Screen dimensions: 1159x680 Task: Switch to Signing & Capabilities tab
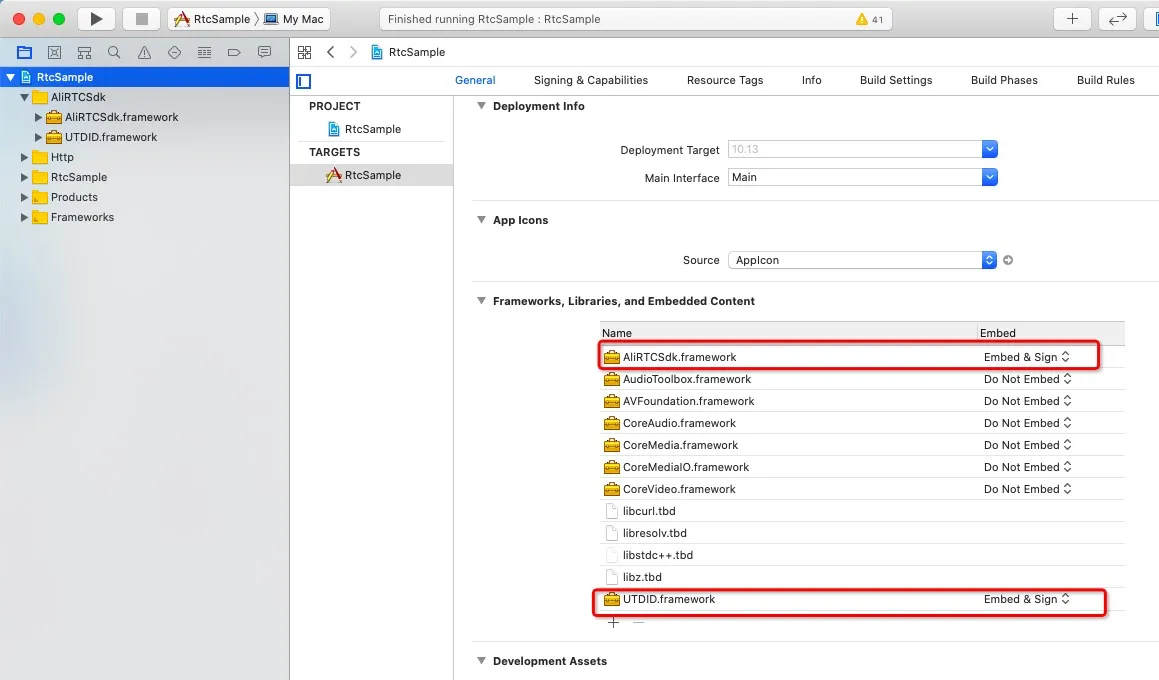click(591, 81)
